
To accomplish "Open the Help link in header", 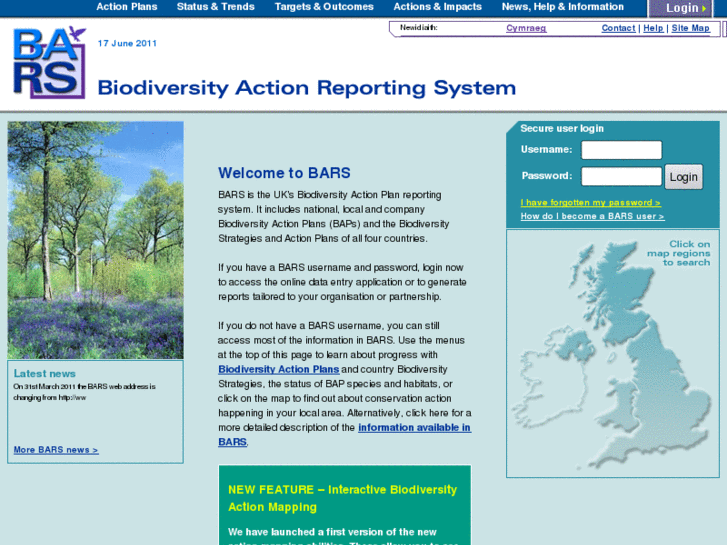I will pyautogui.click(x=653, y=28).
